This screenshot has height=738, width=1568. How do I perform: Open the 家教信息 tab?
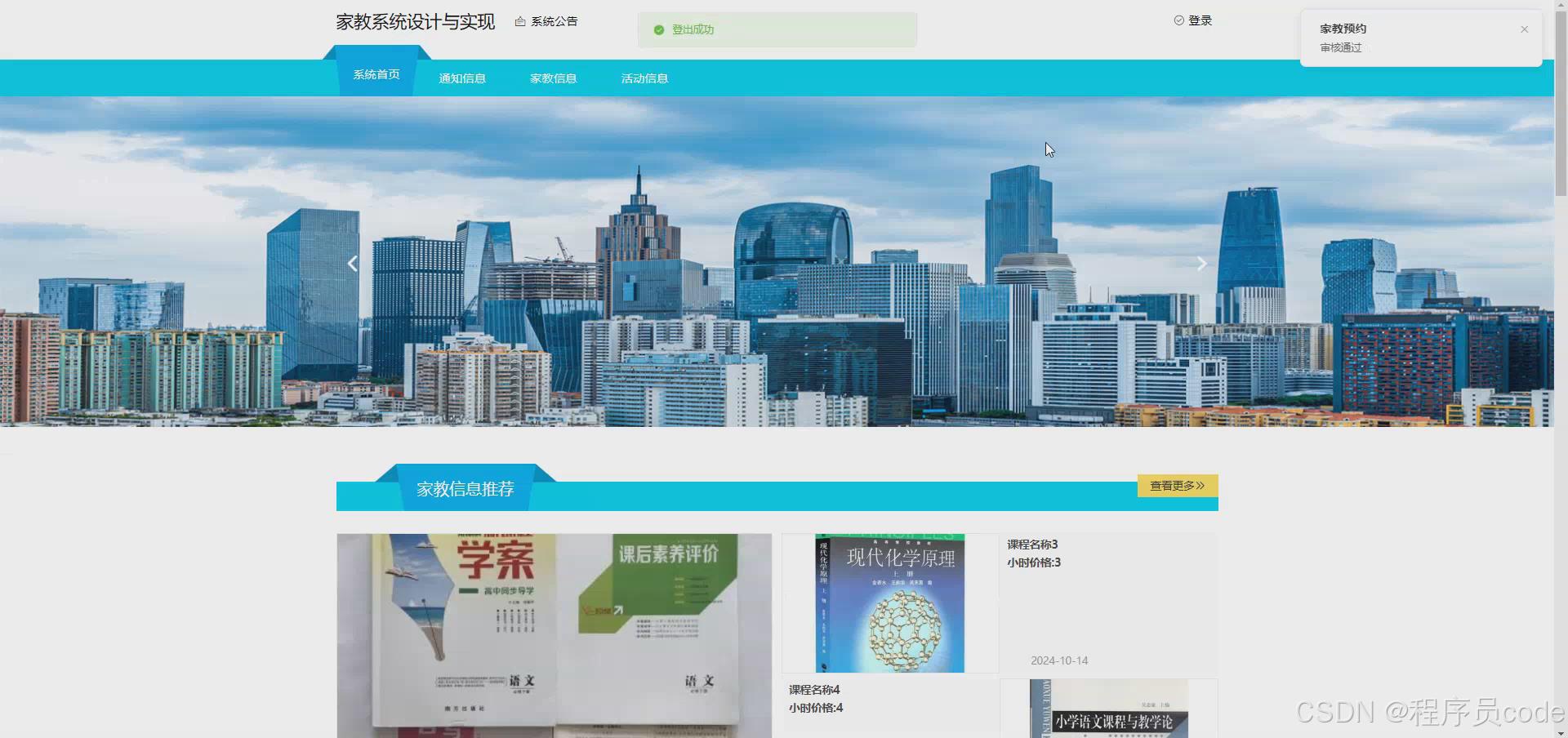click(553, 78)
